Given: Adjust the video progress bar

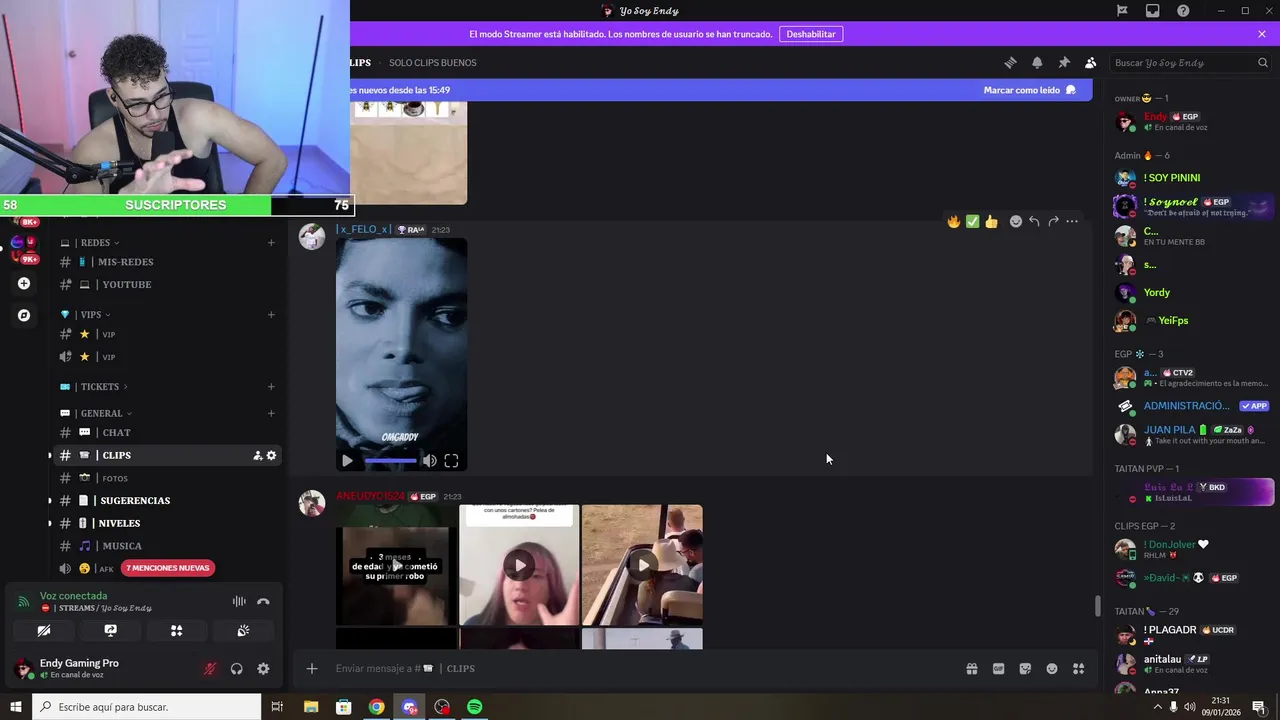Looking at the screenshot, I should [390, 461].
